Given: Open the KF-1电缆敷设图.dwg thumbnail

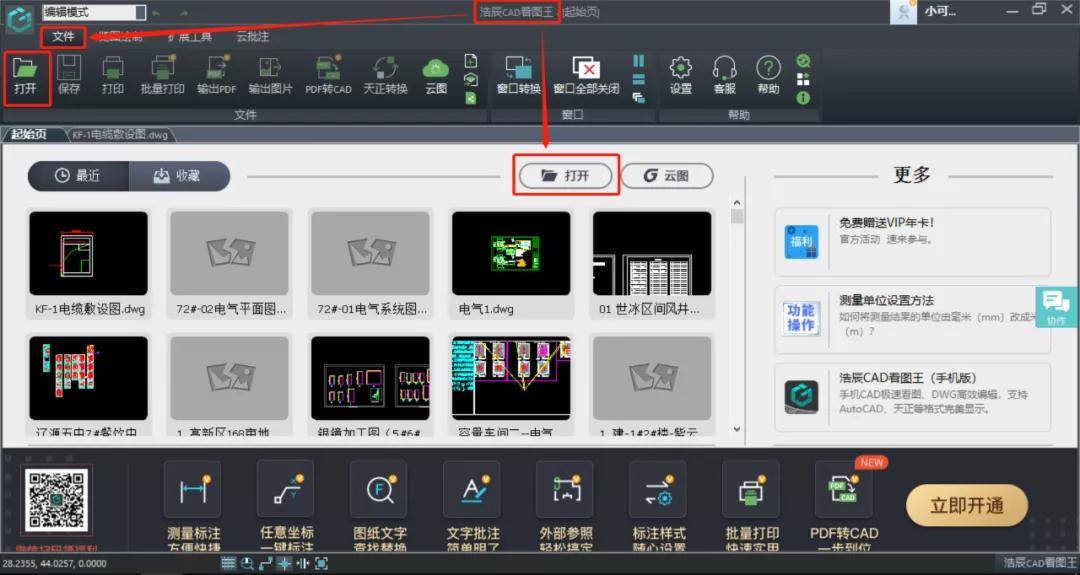Looking at the screenshot, I should click(x=89, y=253).
